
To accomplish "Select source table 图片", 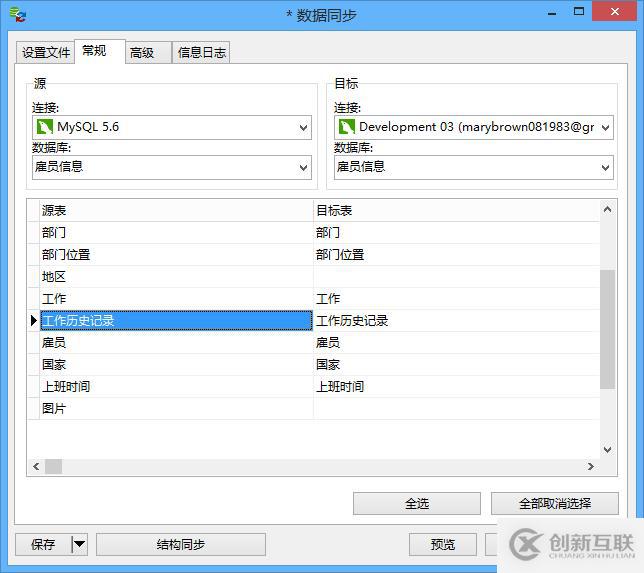I will pos(177,408).
